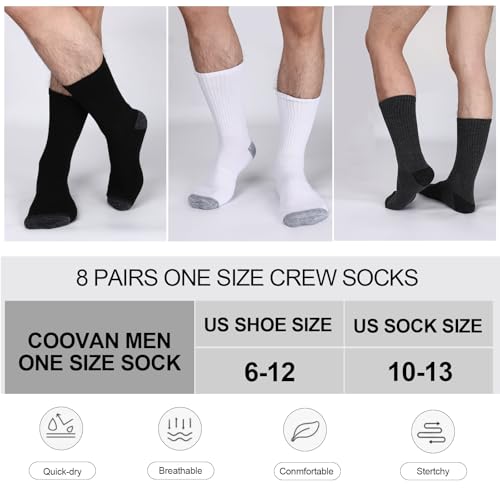Select the Conmfortable label pill
The height and width of the screenshot is (500, 500).
click(x=307, y=471)
